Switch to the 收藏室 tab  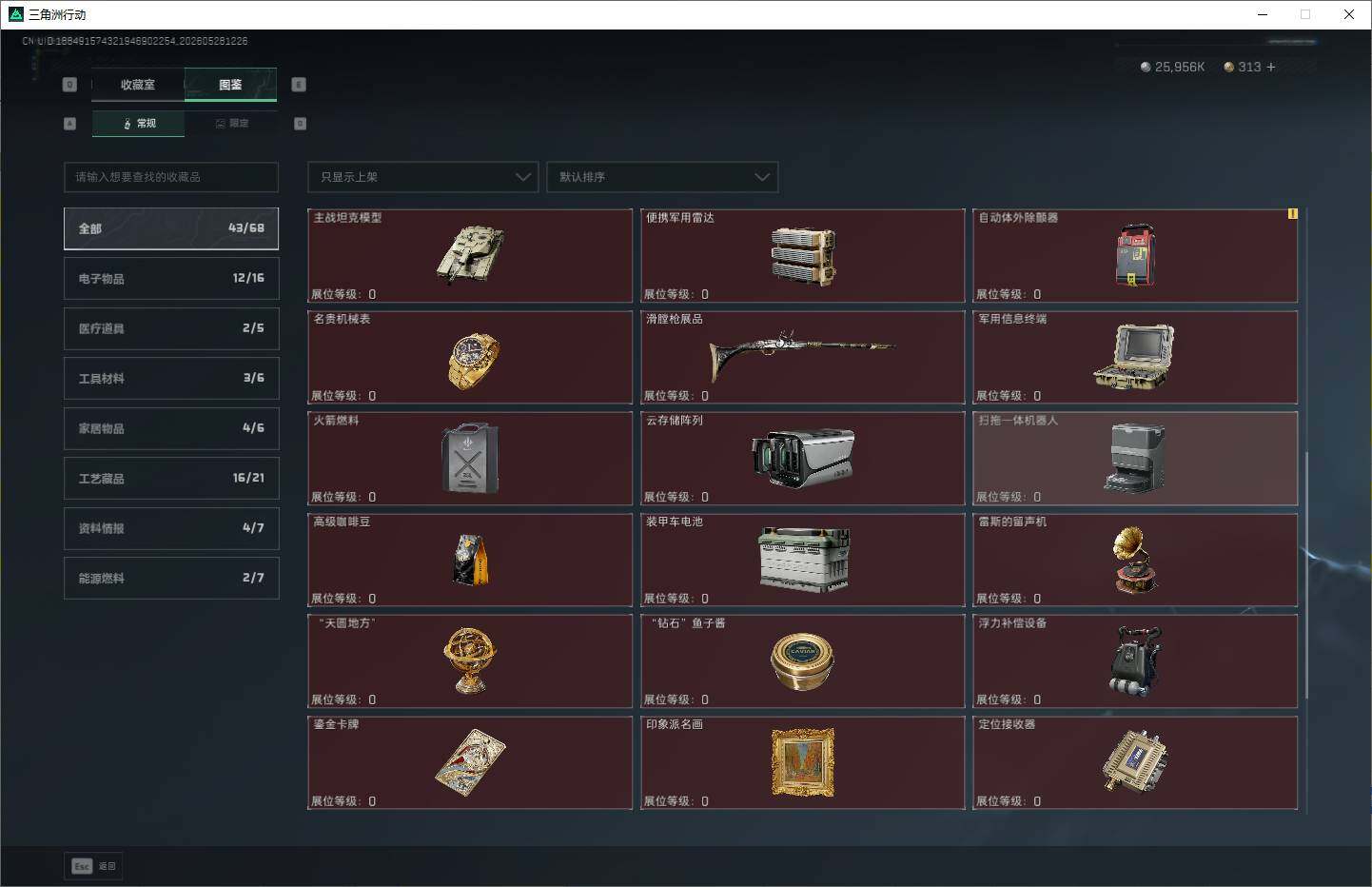pyautogui.click(x=138, y=85)
